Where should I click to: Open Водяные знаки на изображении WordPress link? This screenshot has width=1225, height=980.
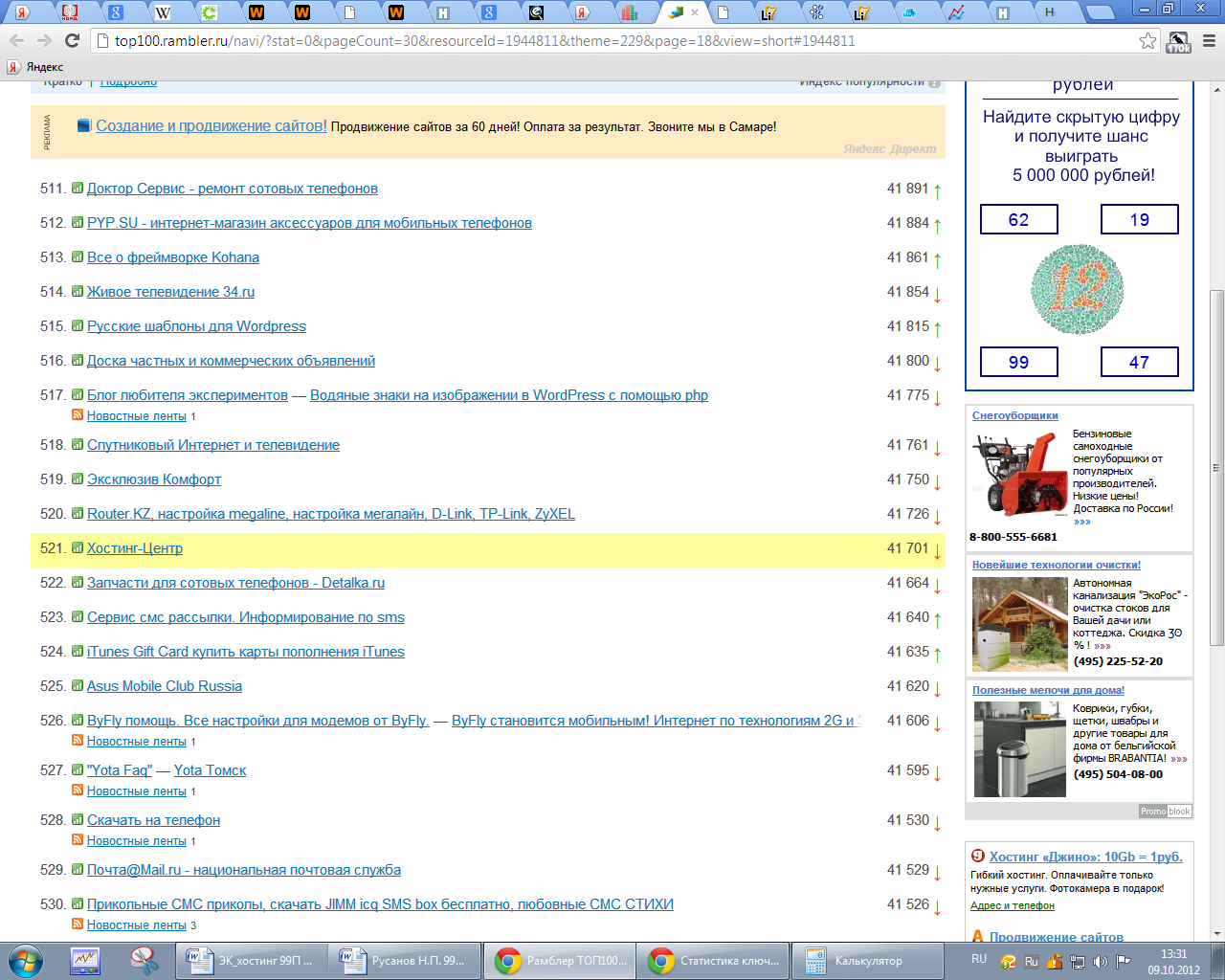[x=509, y=395]
